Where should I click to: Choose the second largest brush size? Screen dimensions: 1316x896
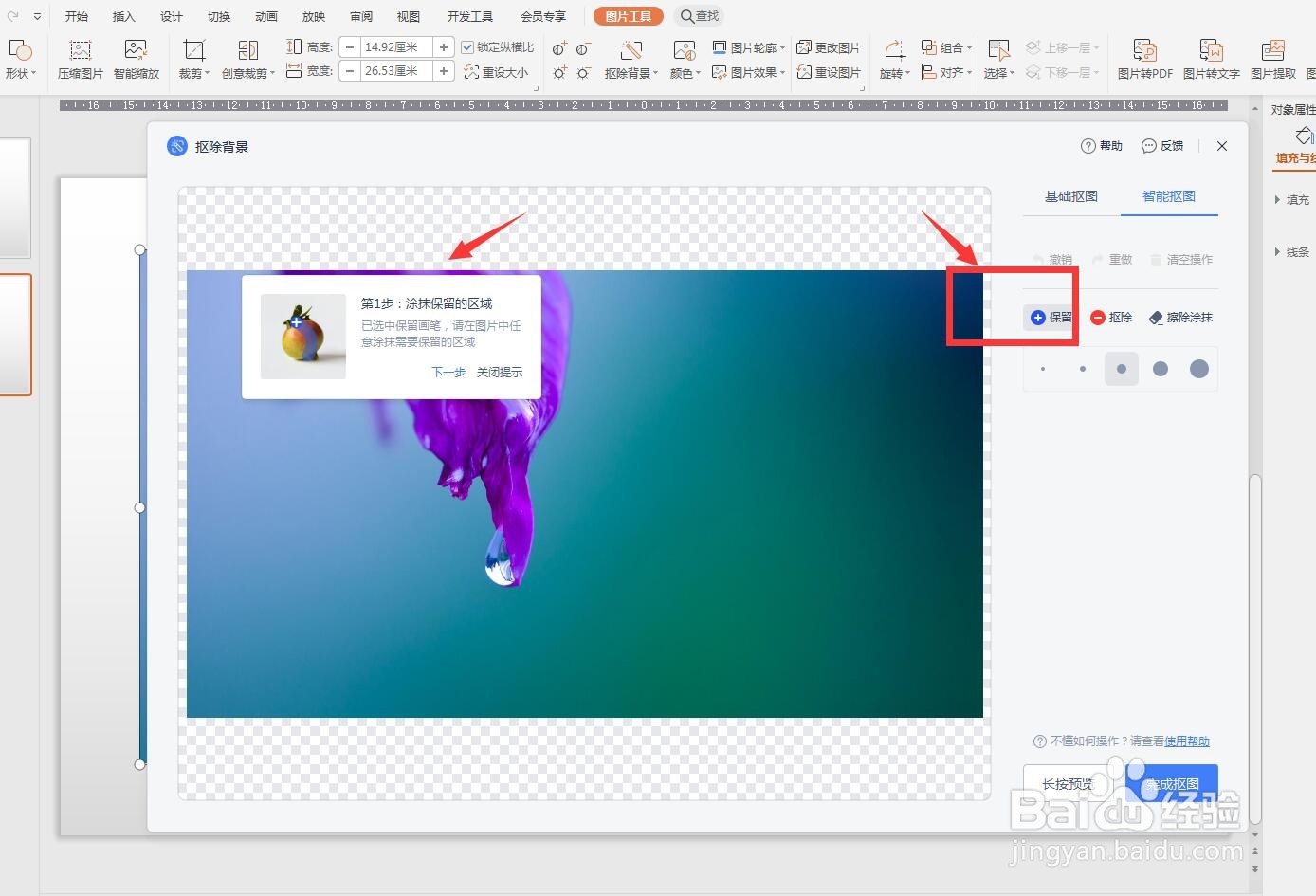click(x=1161, y=369)
